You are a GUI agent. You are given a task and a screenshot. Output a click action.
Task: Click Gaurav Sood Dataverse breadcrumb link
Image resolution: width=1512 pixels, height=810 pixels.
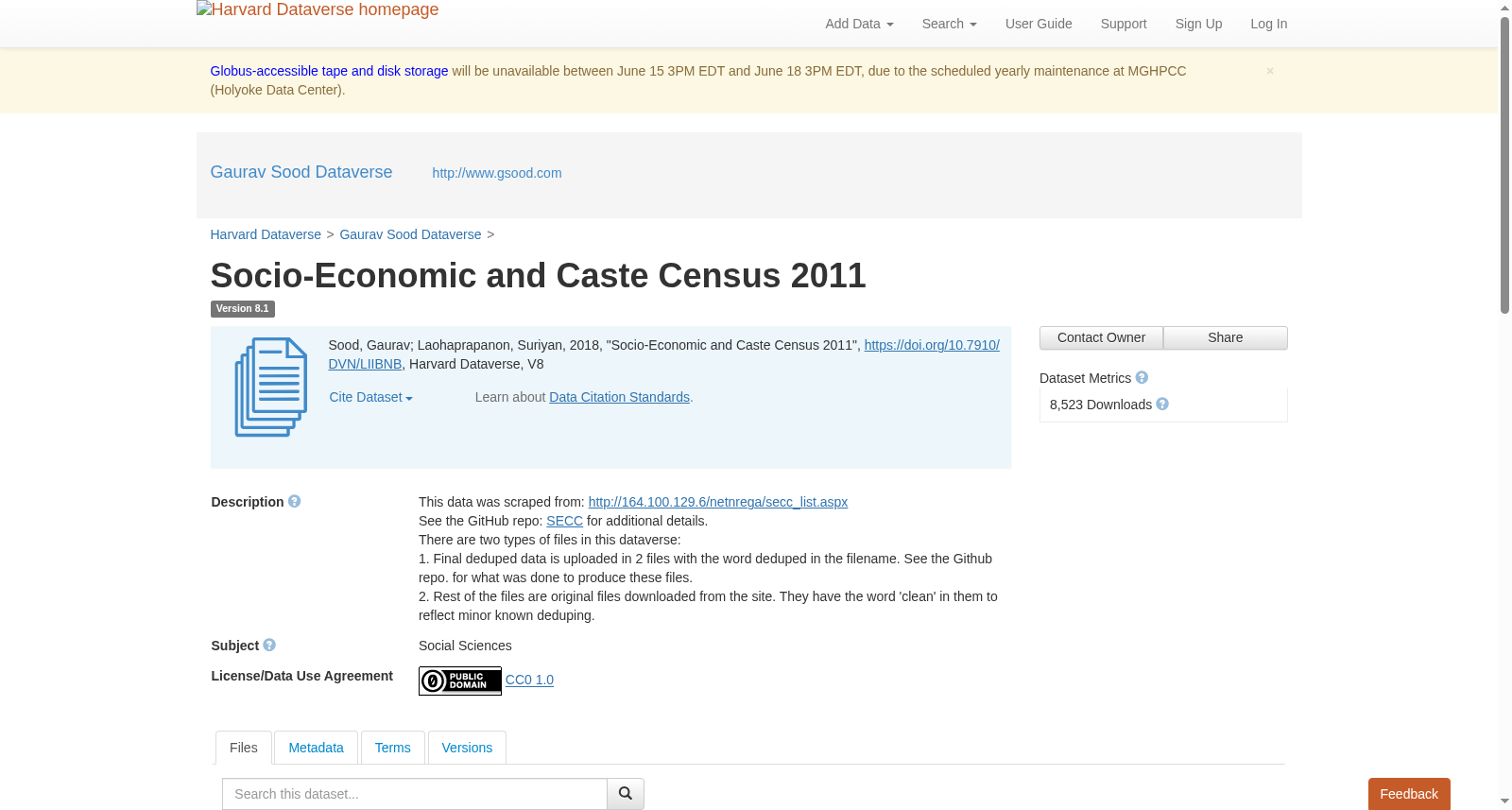pyautogui.click(x=410, y=234)
